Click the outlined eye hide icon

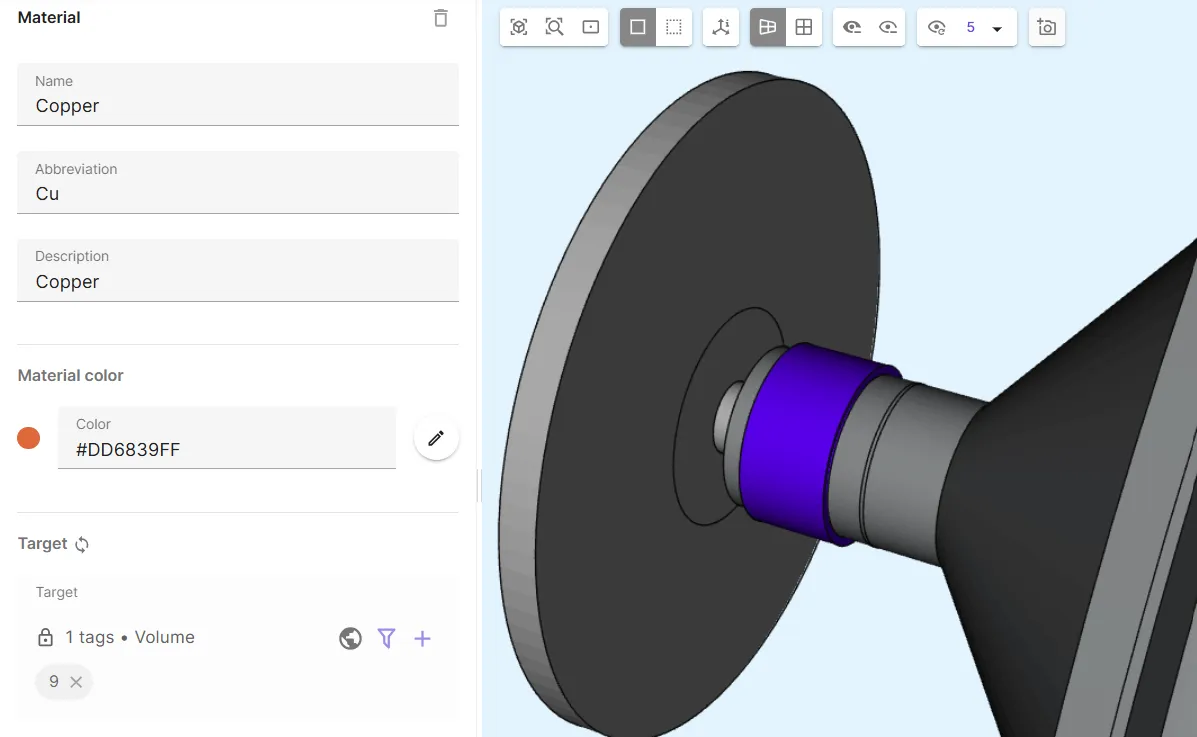tap(888, 27)
